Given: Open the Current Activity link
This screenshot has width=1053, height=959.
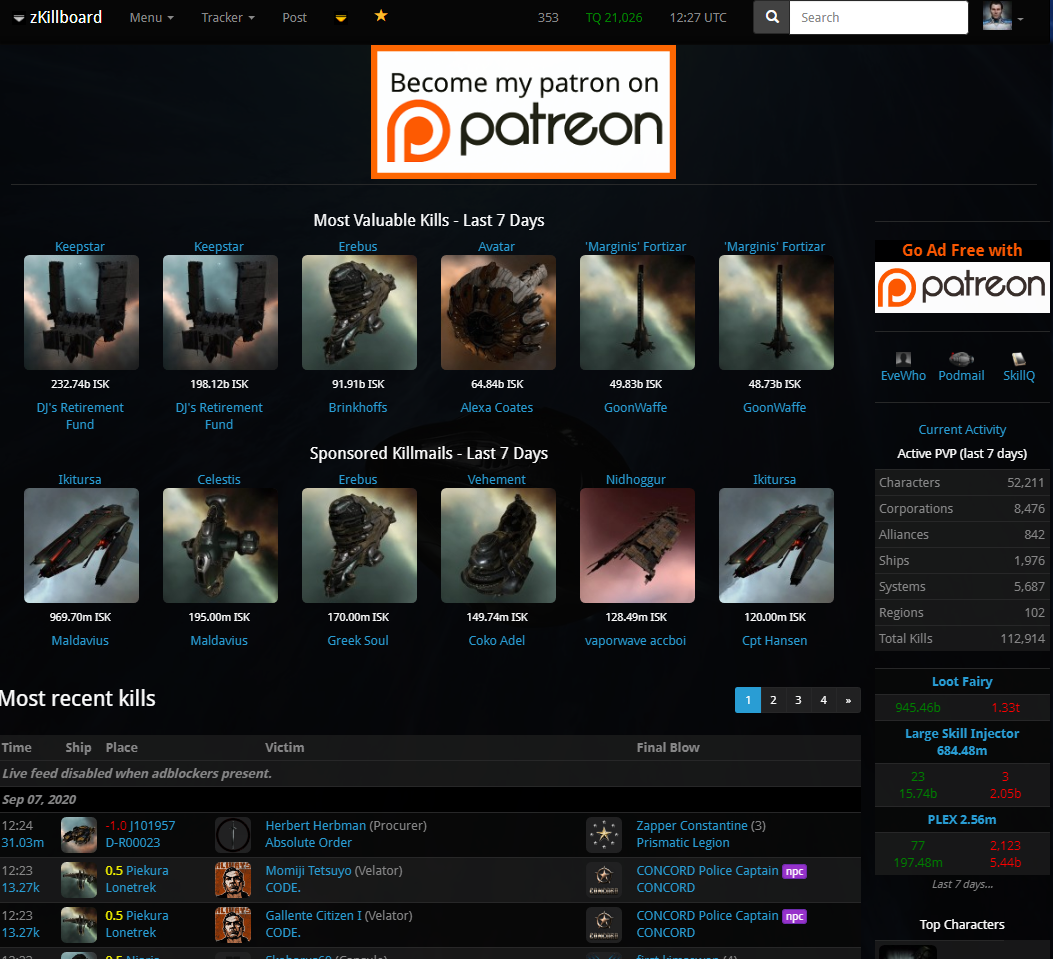Looking at the screenshot, I should coord(962,430).
